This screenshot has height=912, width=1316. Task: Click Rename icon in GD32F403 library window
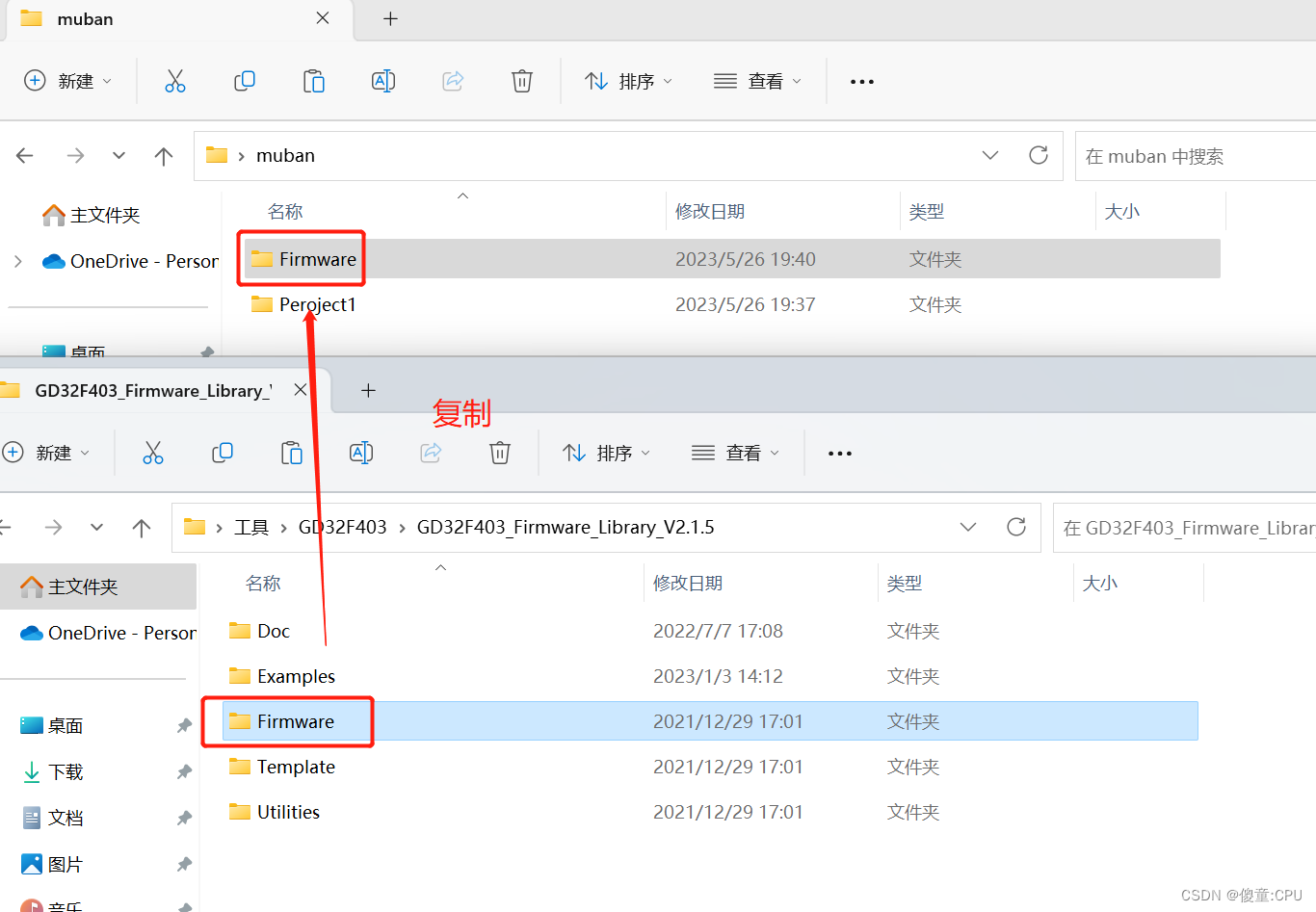coord(361,453)
